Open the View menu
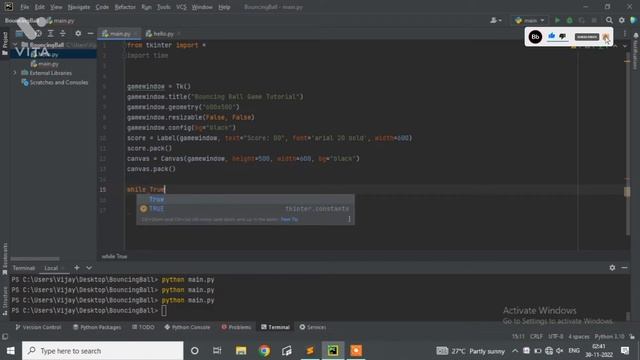 click(56, 7)
